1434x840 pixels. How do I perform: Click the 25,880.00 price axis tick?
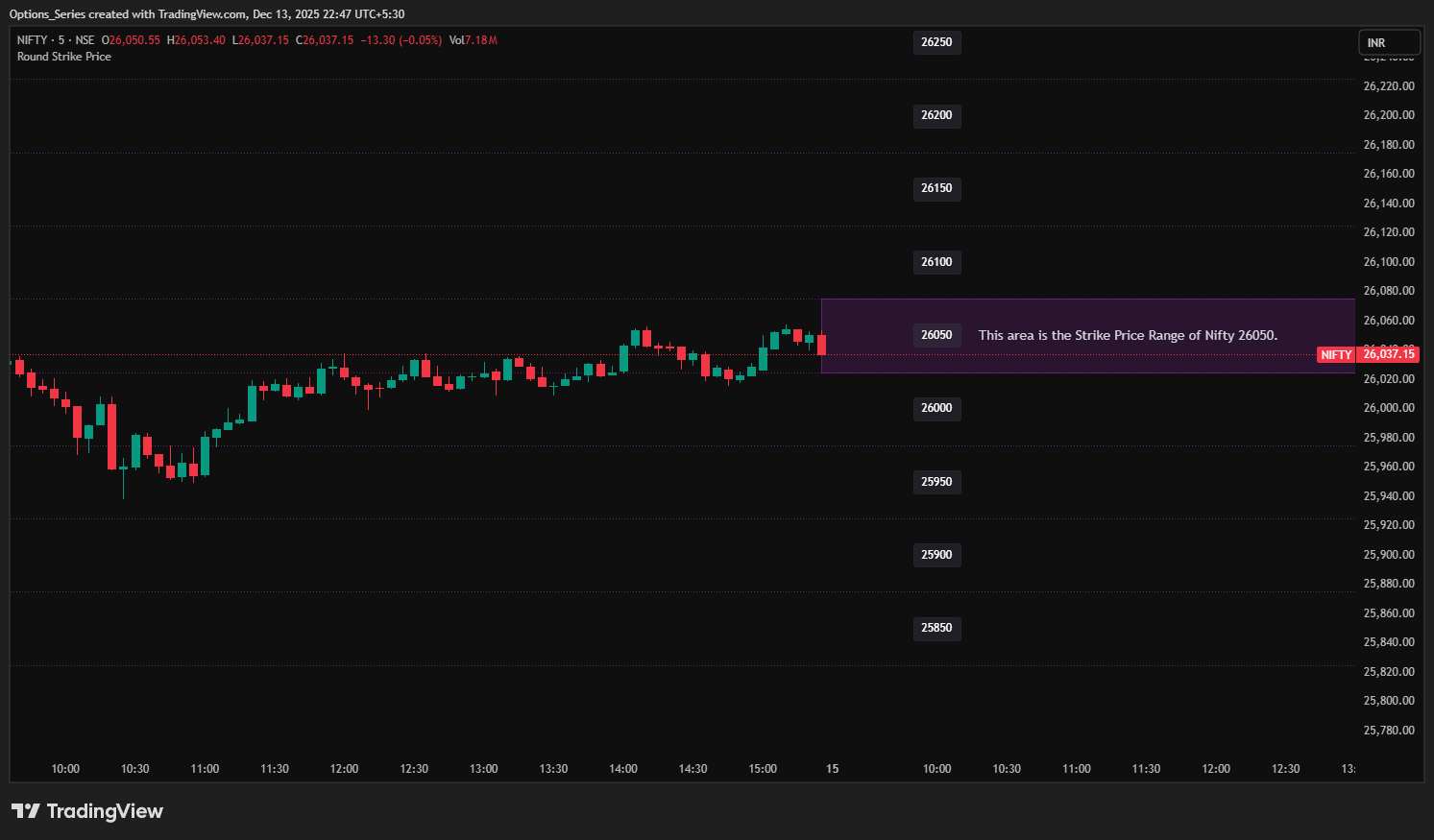pyautogui.click(x=1389, y=584)
